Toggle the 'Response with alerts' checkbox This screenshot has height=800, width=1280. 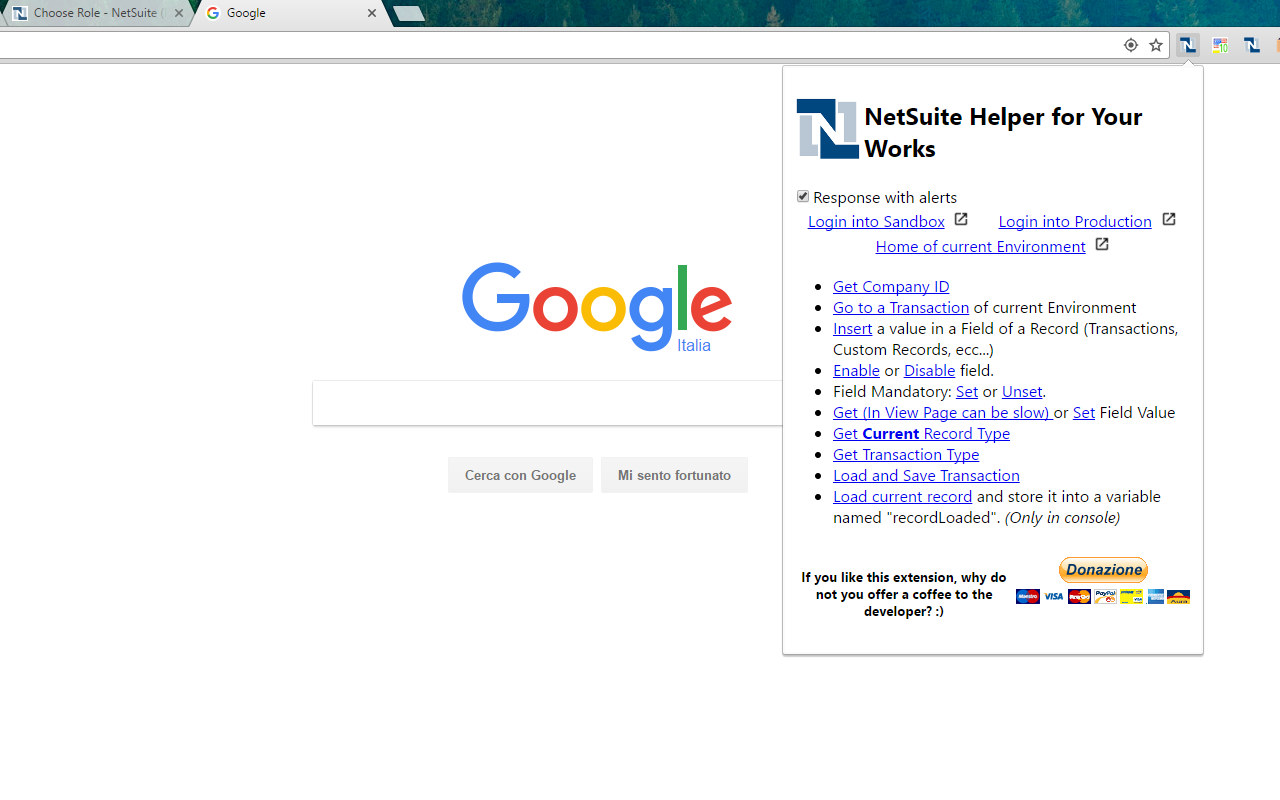[803, 196]
